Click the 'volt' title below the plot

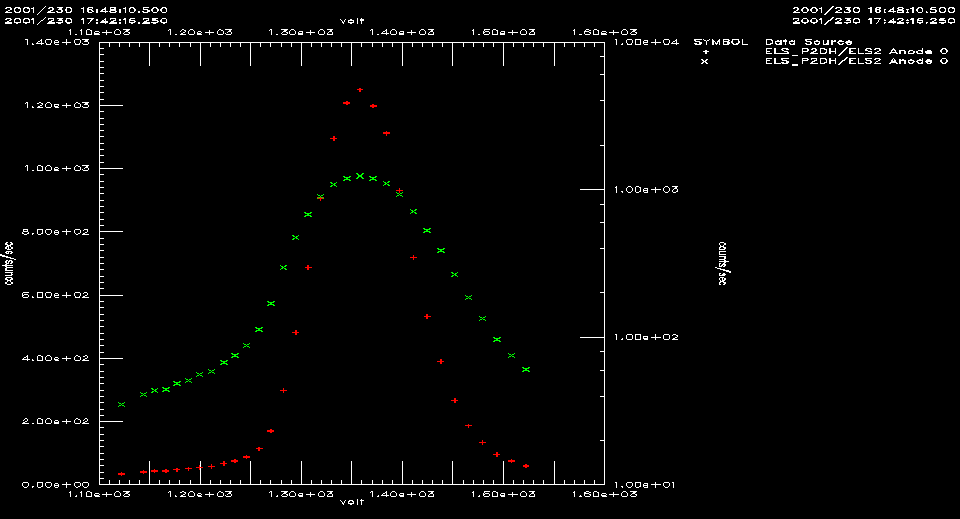click(x=352, y=502)
